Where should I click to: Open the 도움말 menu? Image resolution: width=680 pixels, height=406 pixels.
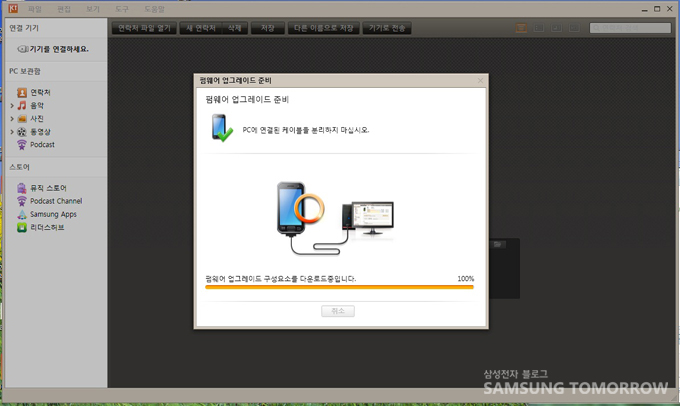pos(154,9)
